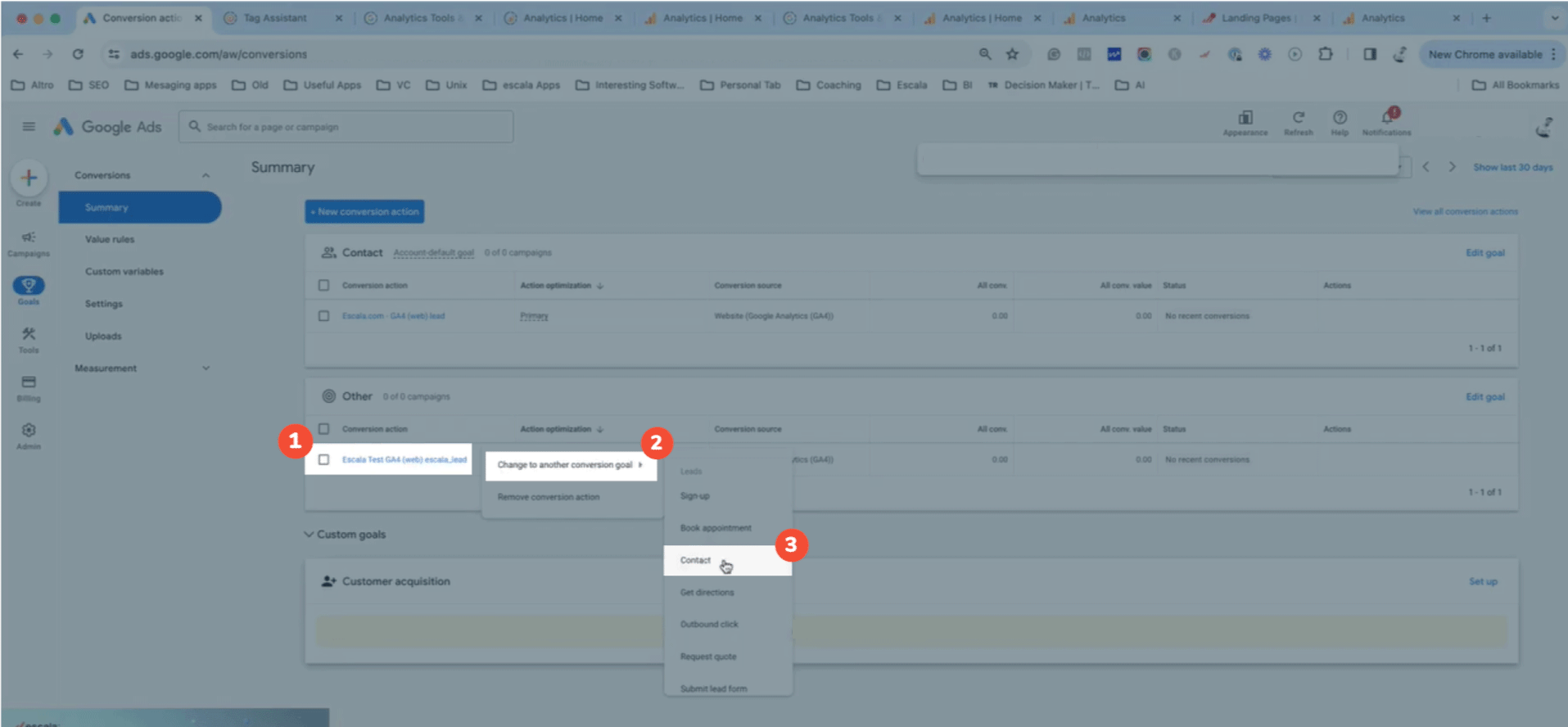
Task: Tick the Escala Test GA4 escala_lead checkbox
Action: pyautogui.click(x=324, y=460)
